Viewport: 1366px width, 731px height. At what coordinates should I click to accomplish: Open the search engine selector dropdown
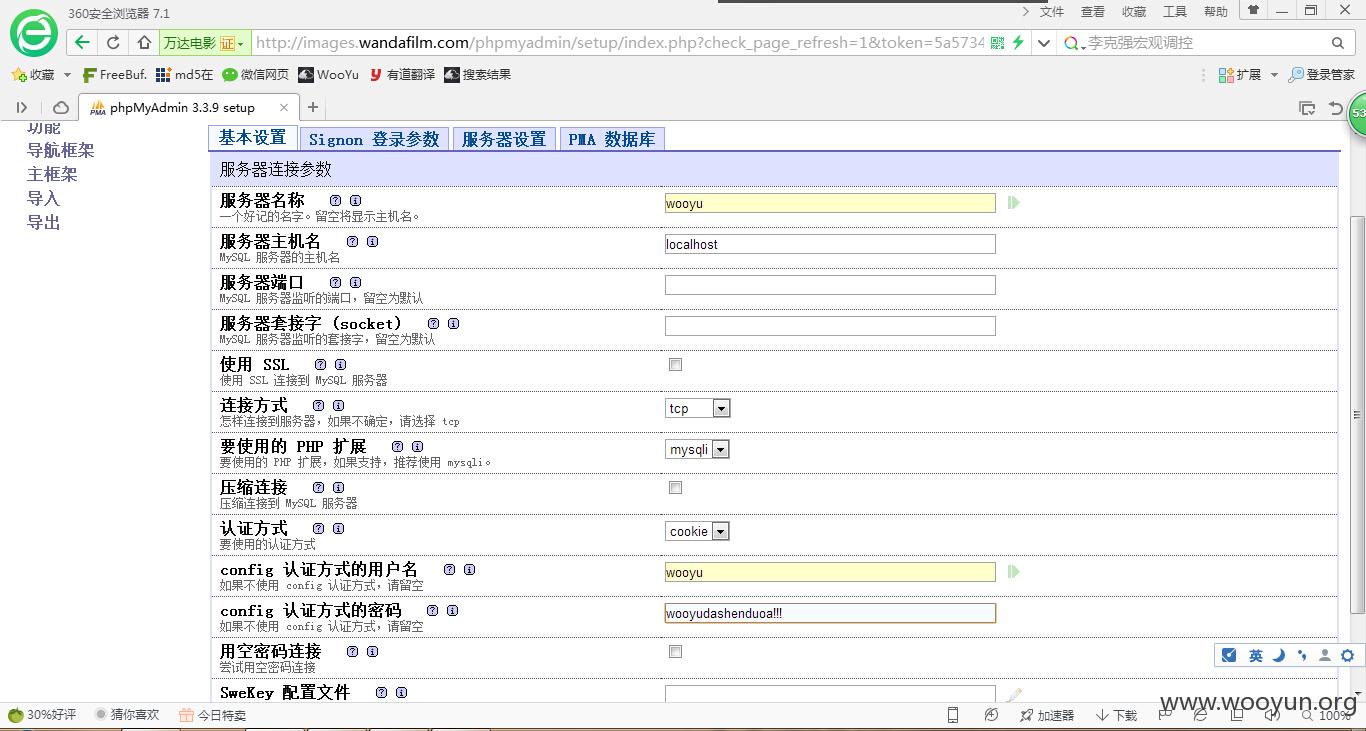(x=1075, y=43)
